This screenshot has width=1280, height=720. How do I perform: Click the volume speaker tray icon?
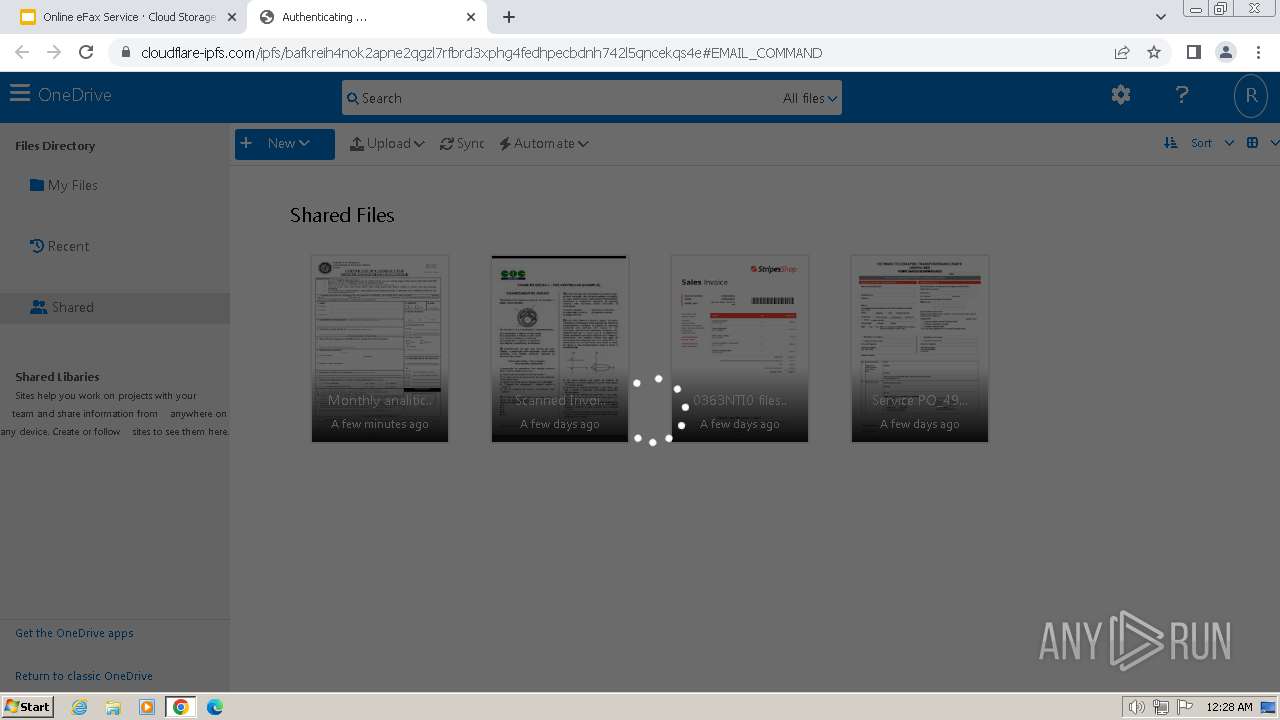coord(1136,707)
